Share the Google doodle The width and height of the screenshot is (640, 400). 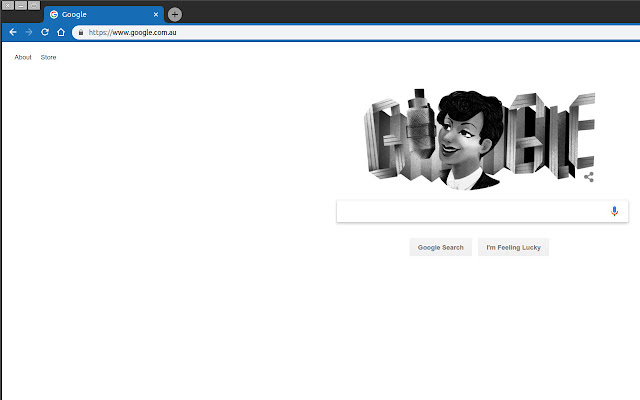point(589,177)
